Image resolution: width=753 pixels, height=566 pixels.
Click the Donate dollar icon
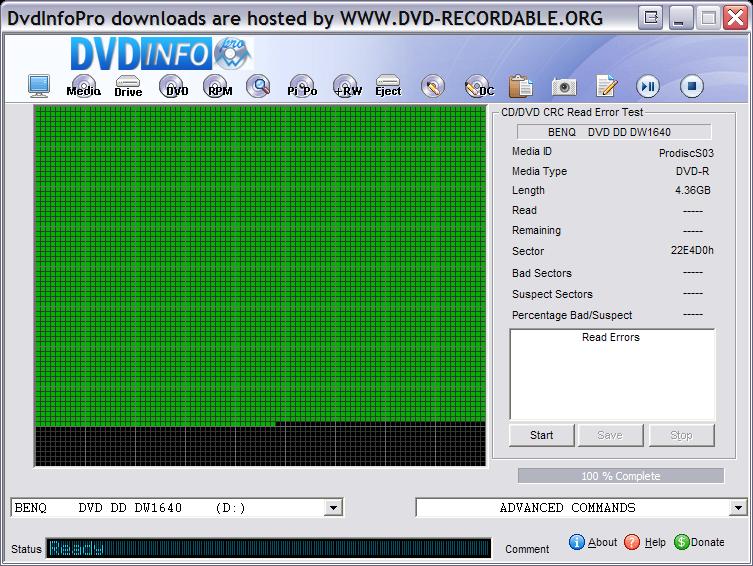click(x=681, y=542)
